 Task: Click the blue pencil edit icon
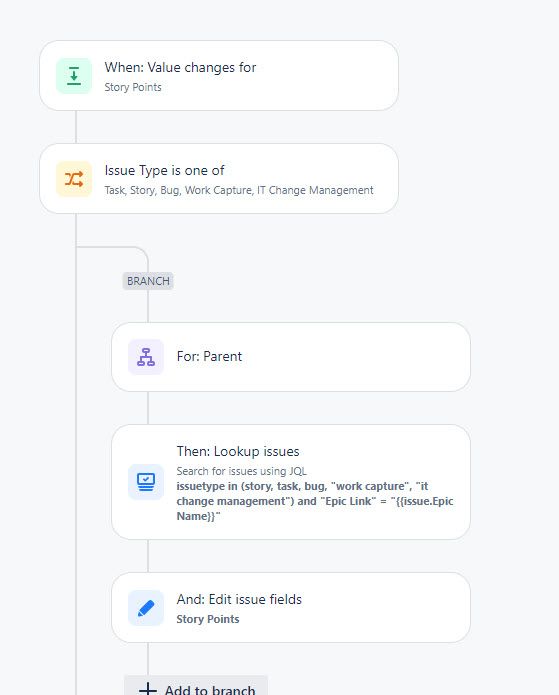coord(146,608)
